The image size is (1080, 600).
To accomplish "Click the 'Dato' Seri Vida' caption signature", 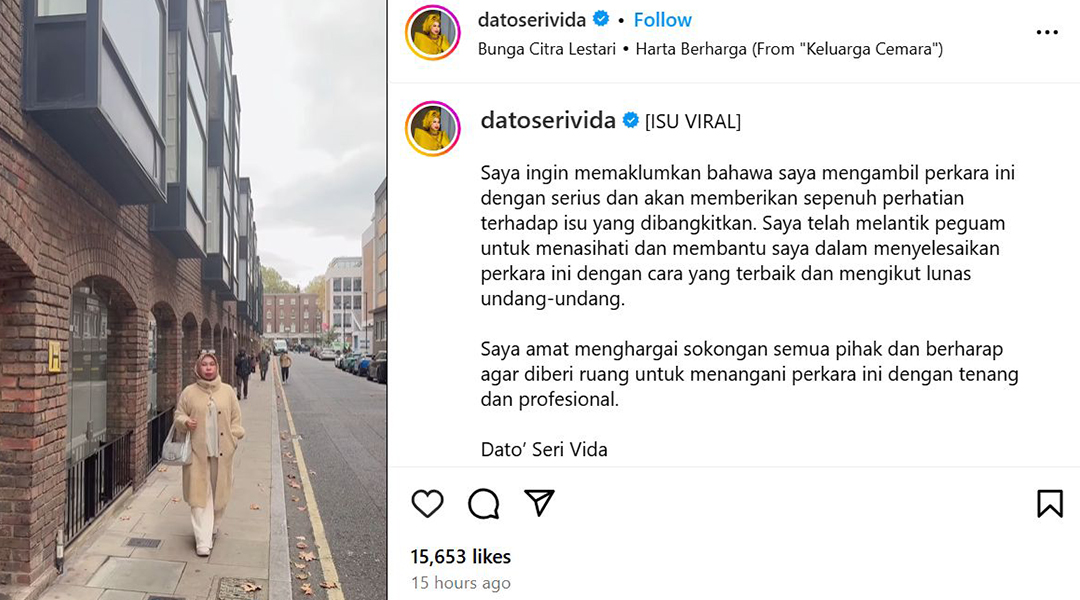I will coord(544,450).
